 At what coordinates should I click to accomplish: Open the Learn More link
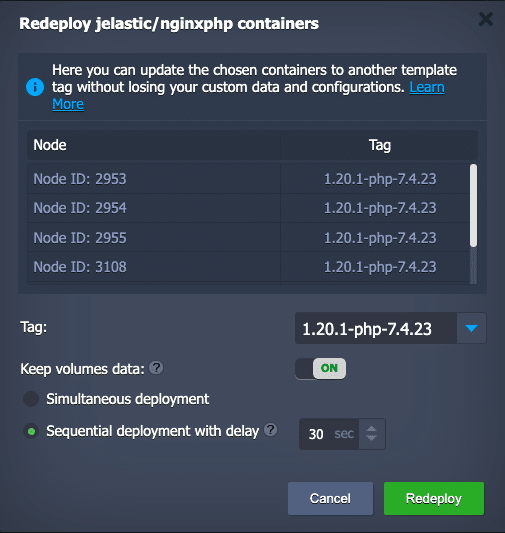(427, 87)
